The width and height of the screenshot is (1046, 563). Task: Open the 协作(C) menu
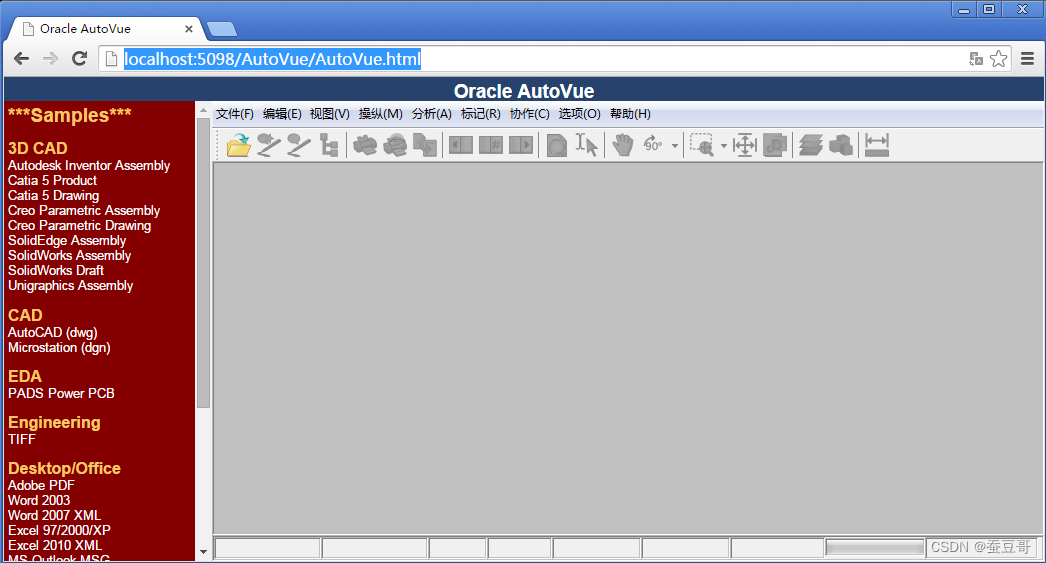click(x=529, y=114)
